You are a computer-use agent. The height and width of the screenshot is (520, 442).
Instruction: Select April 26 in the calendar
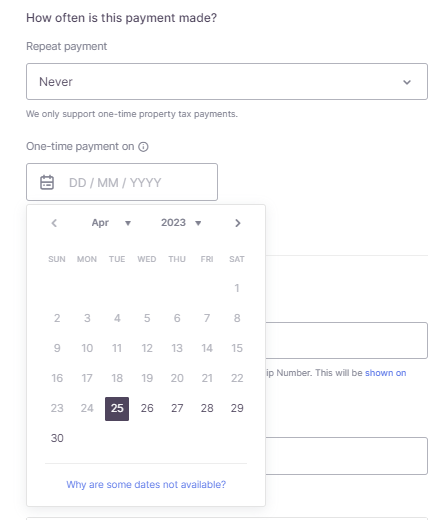pyautogui.click(x=147, y=408)
